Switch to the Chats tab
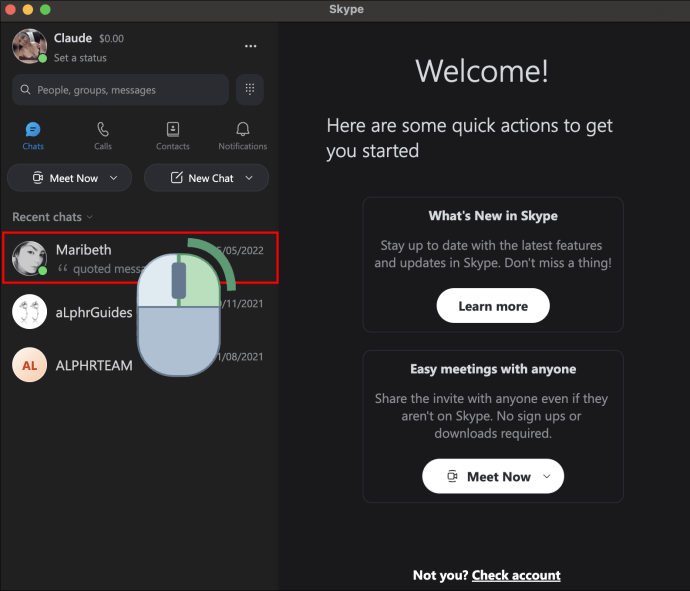The height and width of the screenshot is (591, 690). pyautogui.click(x=33, y=136)
